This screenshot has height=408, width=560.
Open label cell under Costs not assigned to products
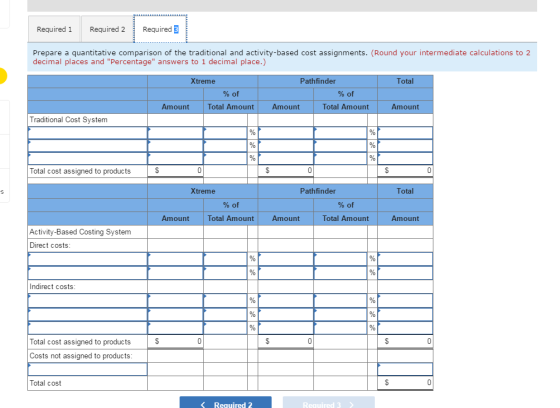pos(88,369)
